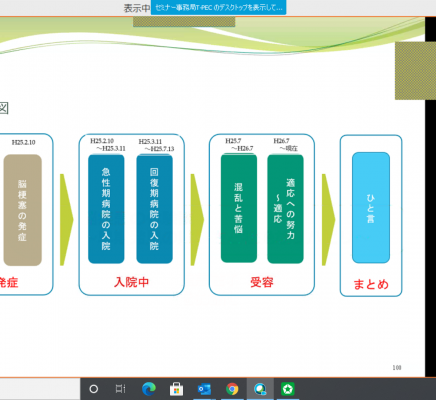This screenshot has height=400, width=436.
Task: Click the 表示中 status label at top
Action: coord(137,8)
